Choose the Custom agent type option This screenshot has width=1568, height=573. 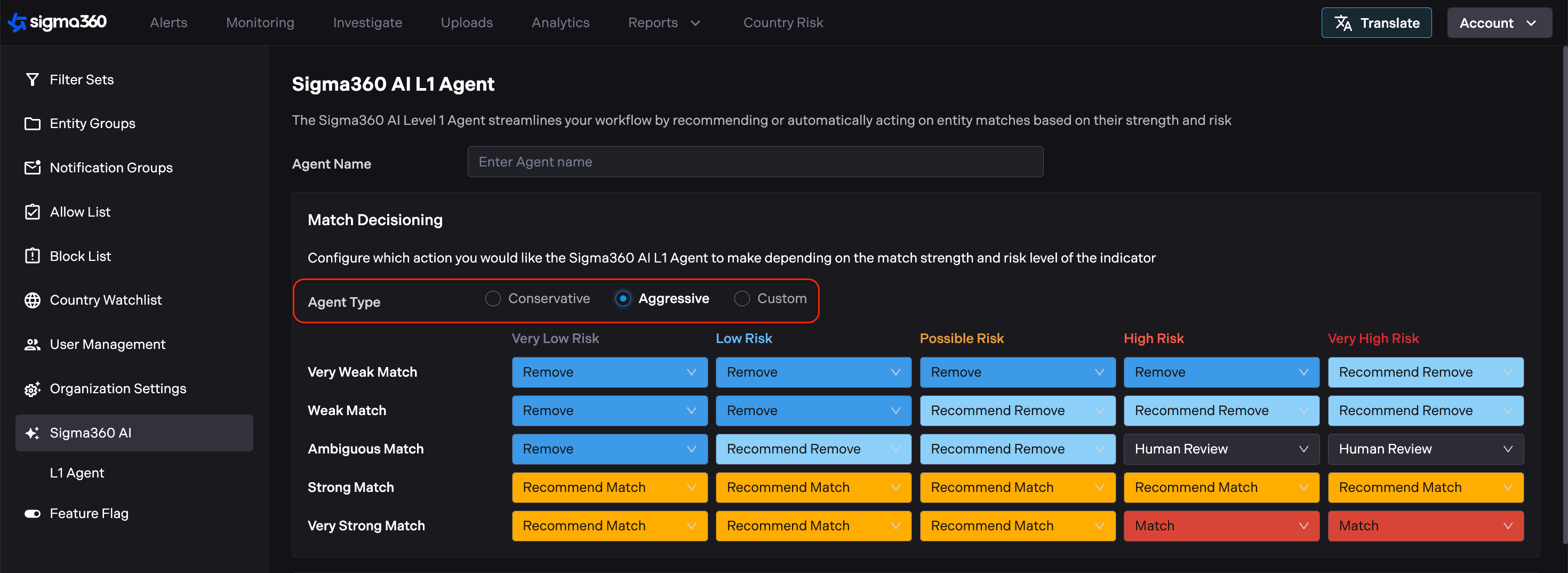(741, 298)
